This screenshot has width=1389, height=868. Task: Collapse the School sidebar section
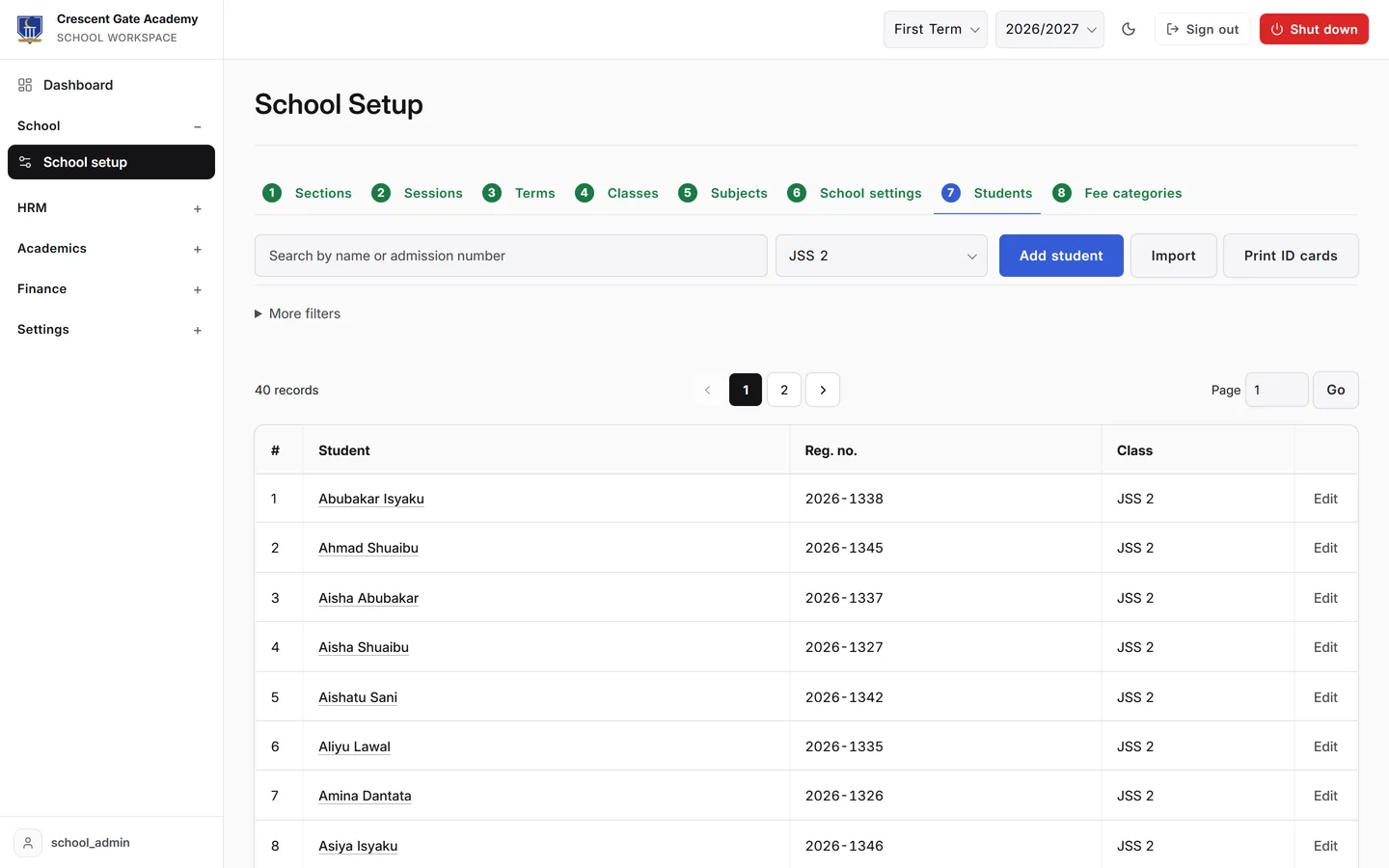pos(198,126)
